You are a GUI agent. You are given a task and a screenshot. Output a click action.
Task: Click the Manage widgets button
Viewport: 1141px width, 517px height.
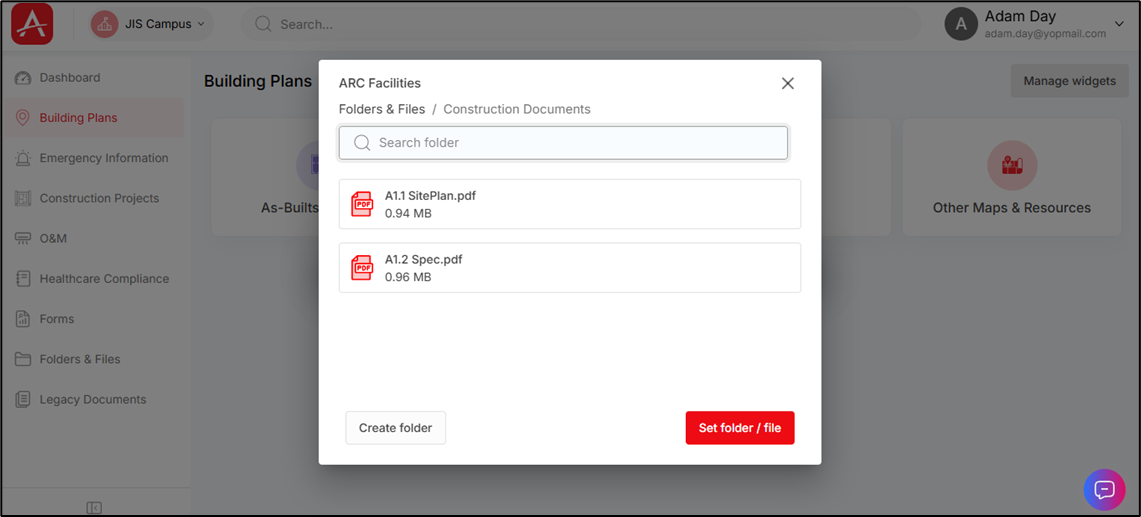1069,81
